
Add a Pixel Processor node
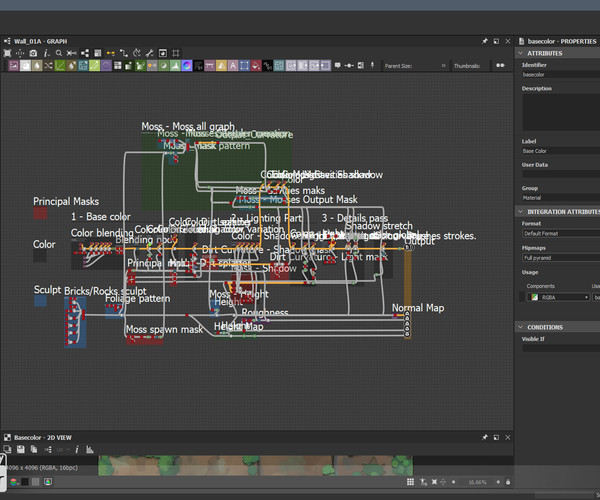[198, 66]
